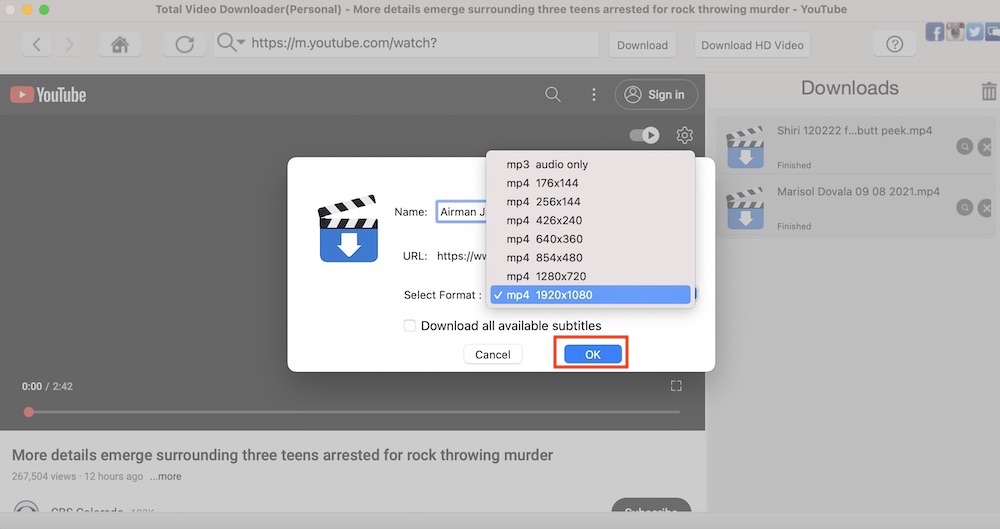Image resolution: width=1000 pixels, height=529 pixels.
Task: Open the Facebook share icon
Action: click(x=934, y=32)
